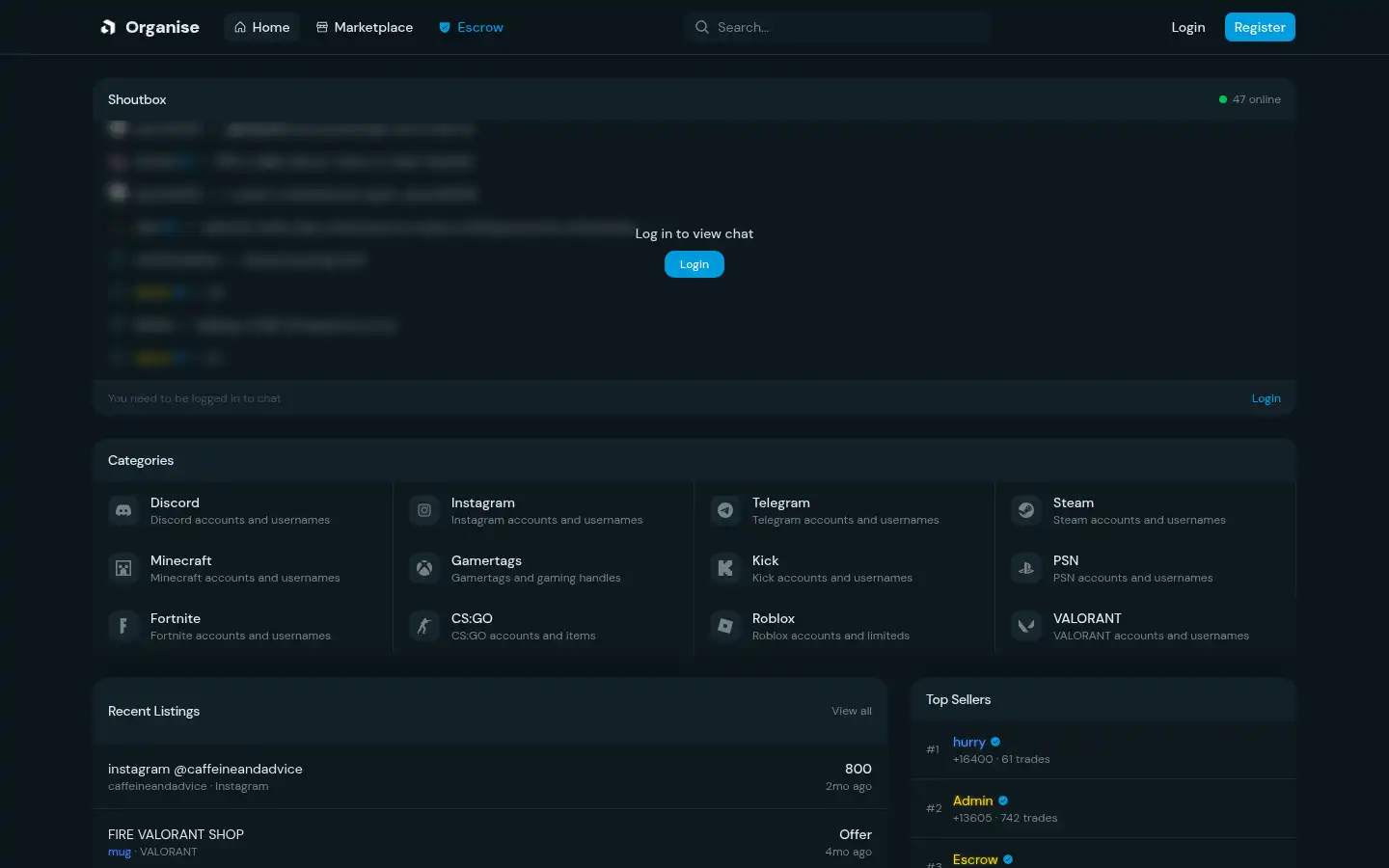
Task: Click verified badge next to hurry
Action: 995,742
